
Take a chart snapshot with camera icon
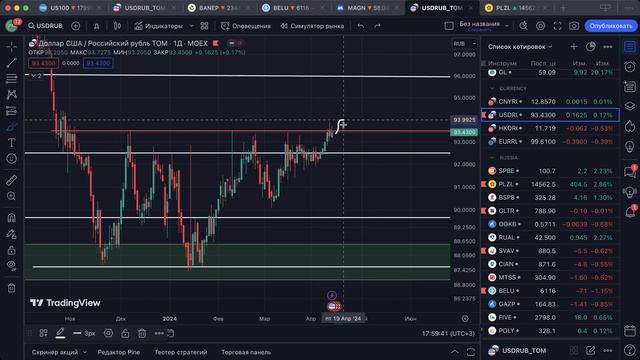tap(574, 26)
